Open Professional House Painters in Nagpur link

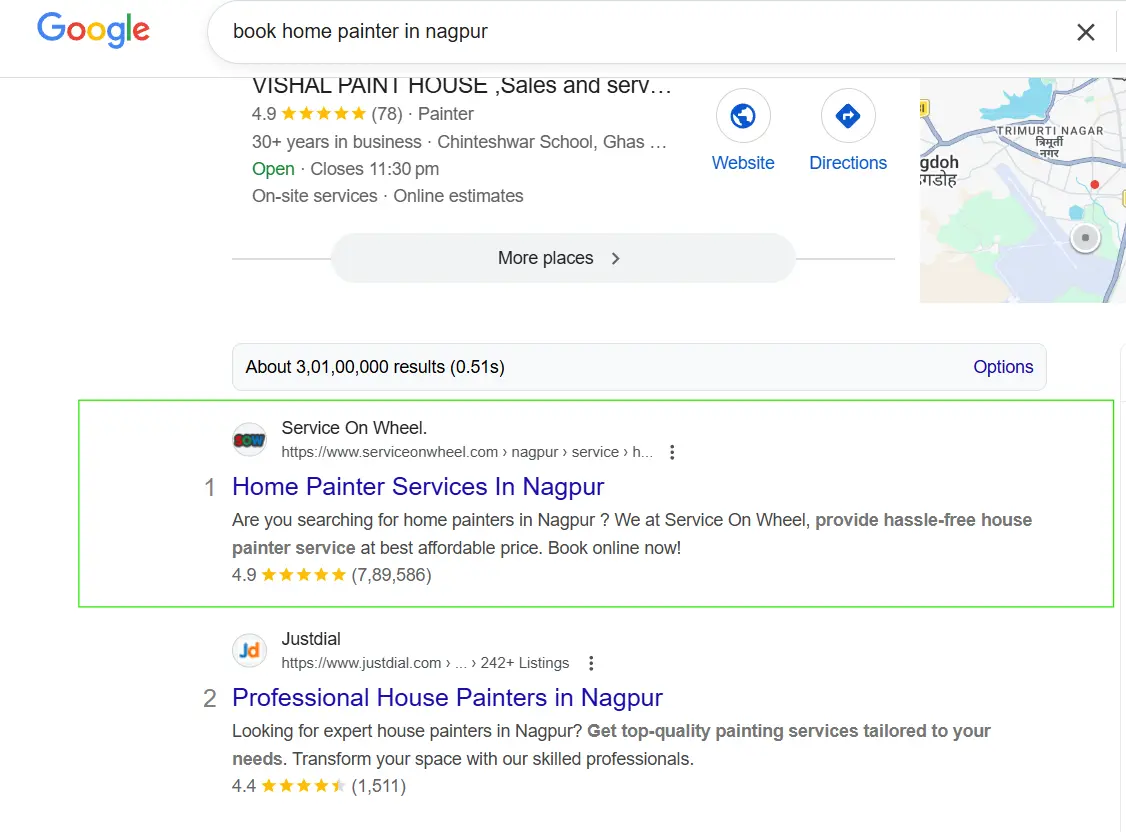[x=447, y=698]
